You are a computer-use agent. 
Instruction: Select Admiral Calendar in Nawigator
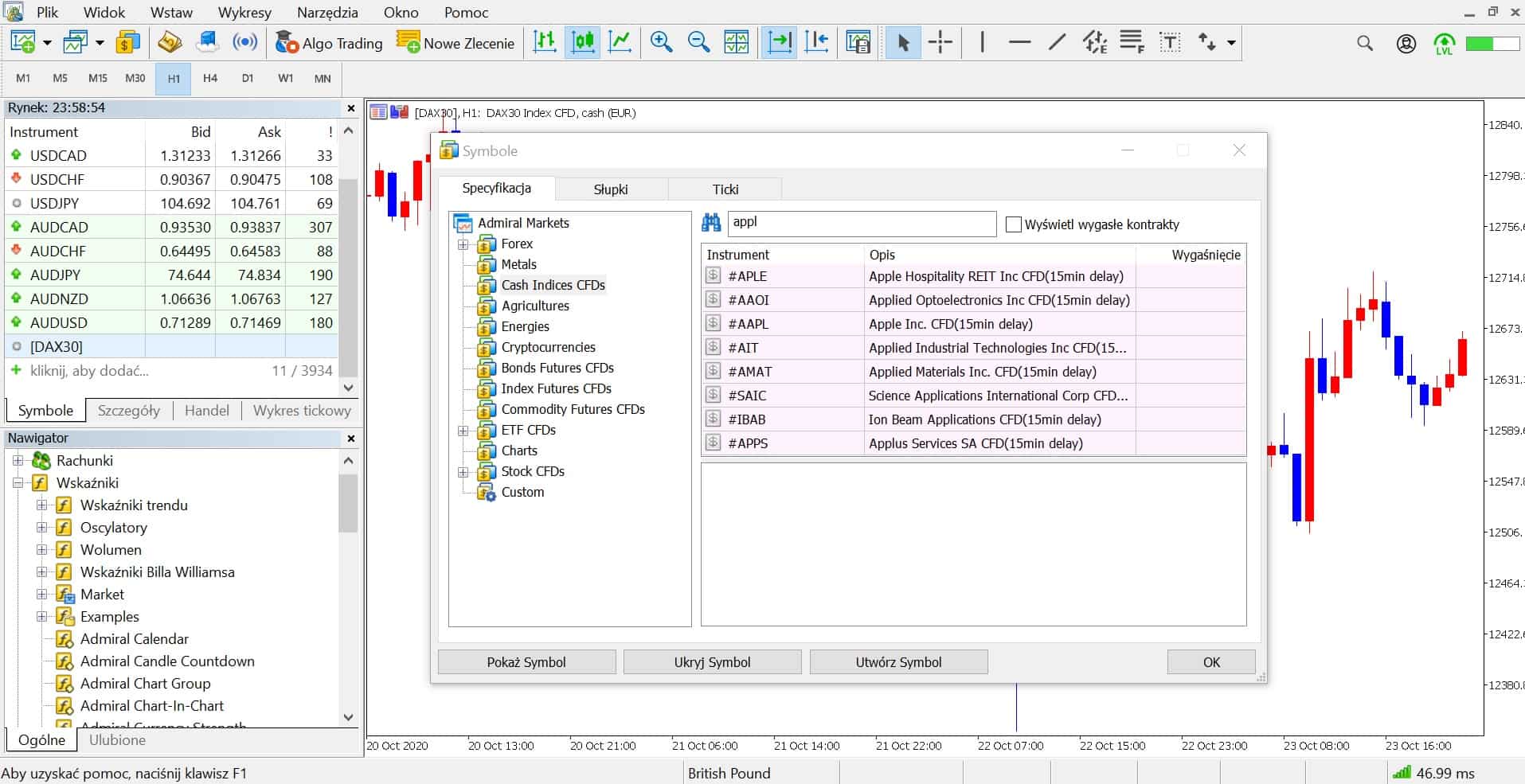(134, 639)
